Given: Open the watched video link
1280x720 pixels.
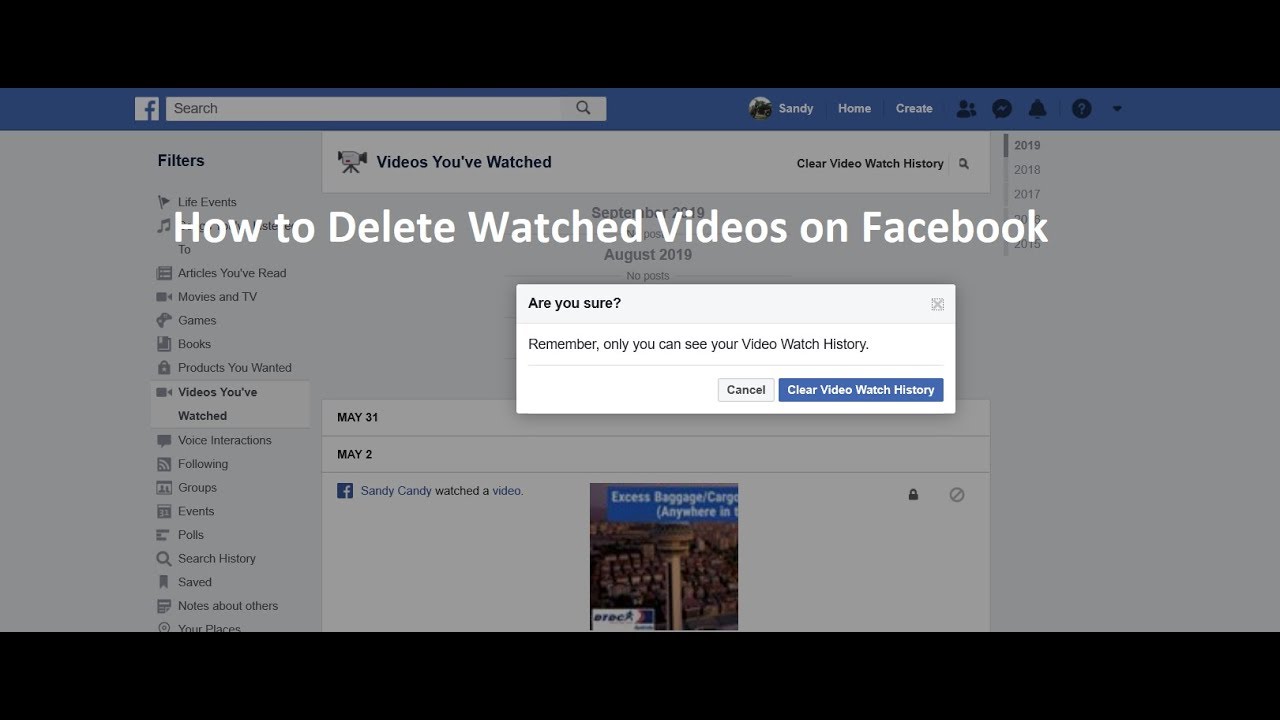Looking at the screenshot, I should pos(507,491).
